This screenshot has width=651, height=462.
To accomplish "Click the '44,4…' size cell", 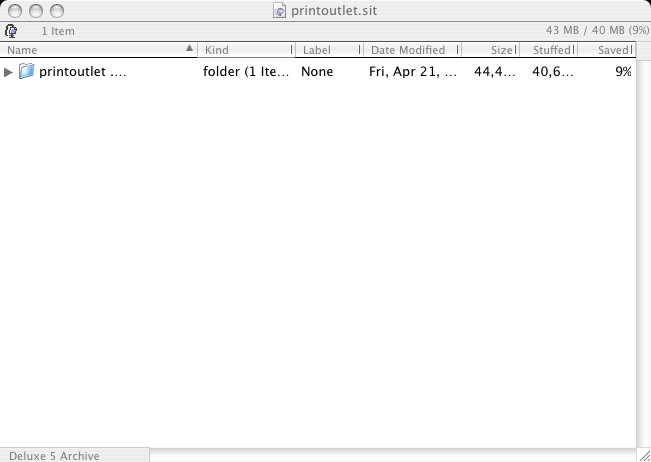I will [494, 72].
